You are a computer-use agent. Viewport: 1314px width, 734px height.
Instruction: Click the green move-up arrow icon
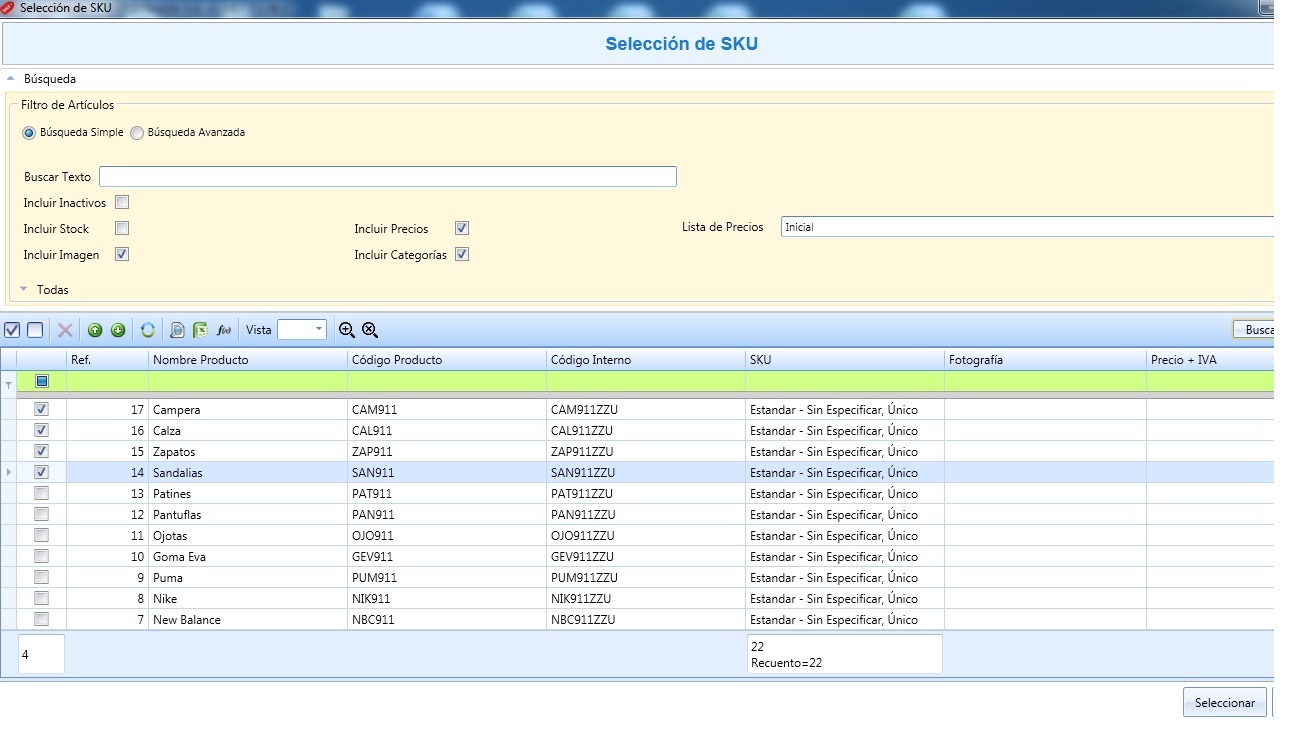pyautogui.click(x=95, y=330)
